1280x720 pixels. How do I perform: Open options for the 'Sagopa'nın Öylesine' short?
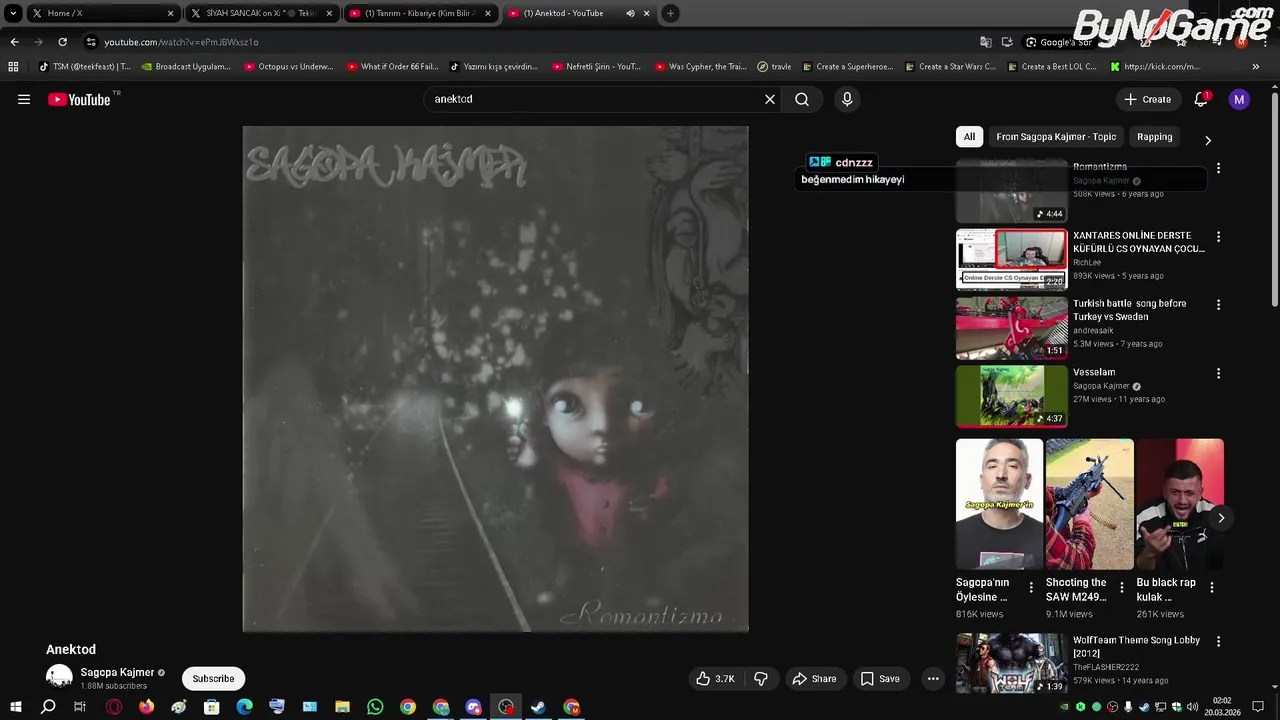point(1031,588)
